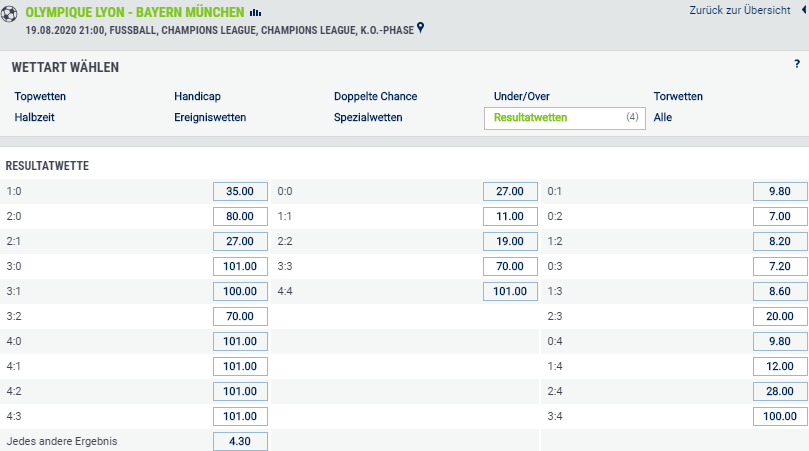Select Under/Over bet type
Screen dimensions: 809x451
click(x=522, y=96)
